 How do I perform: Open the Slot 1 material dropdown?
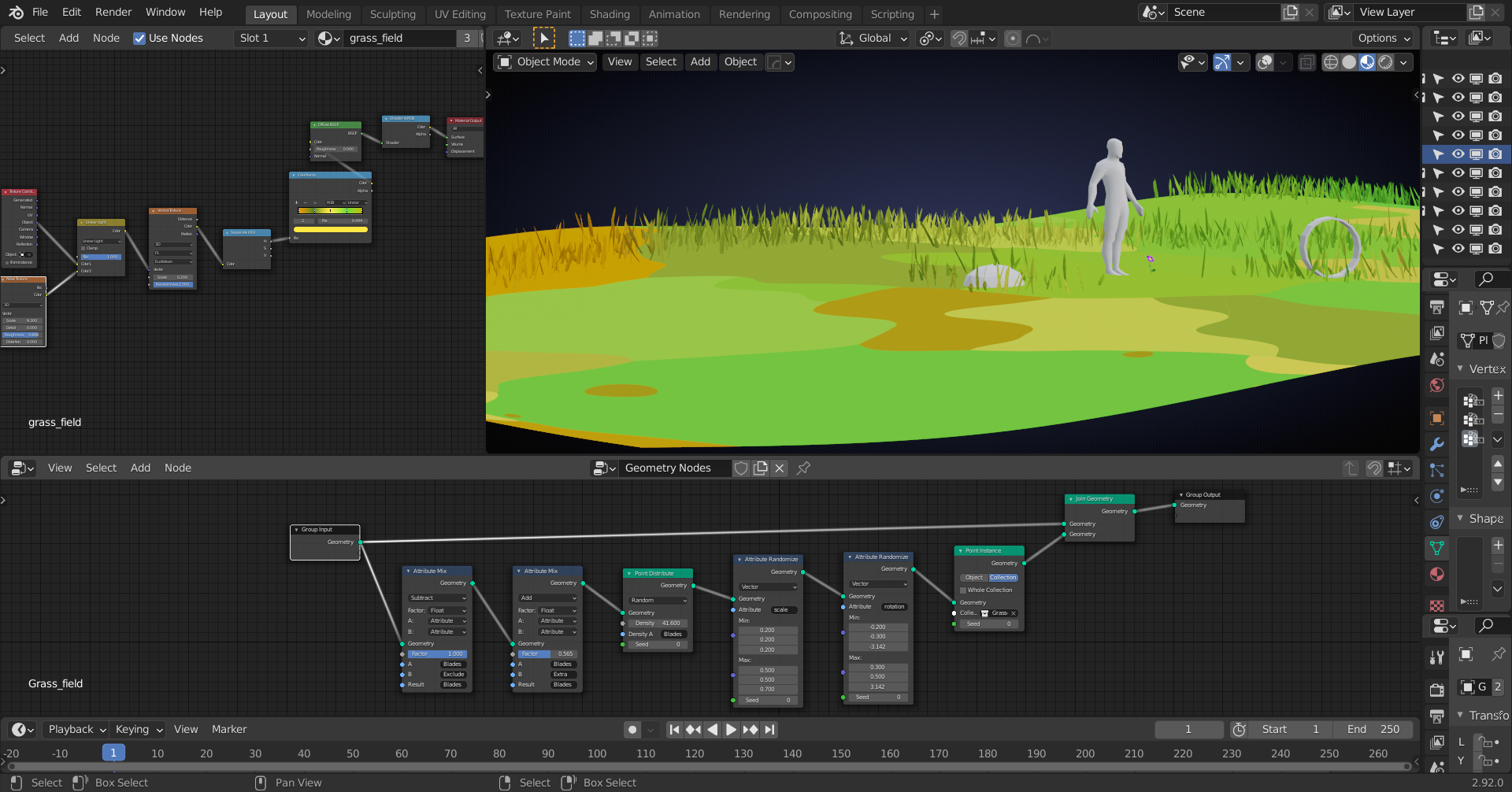pyautogui.click(x=272, y=39)
